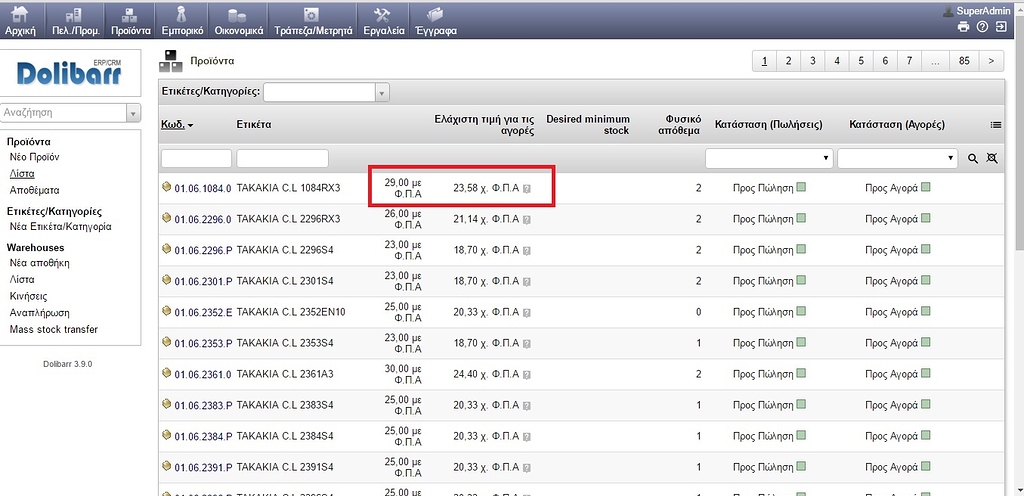This screenshot has width=1024, height=496.
Task: Go to page 85 of product list
Action: [x=964, y=61]
